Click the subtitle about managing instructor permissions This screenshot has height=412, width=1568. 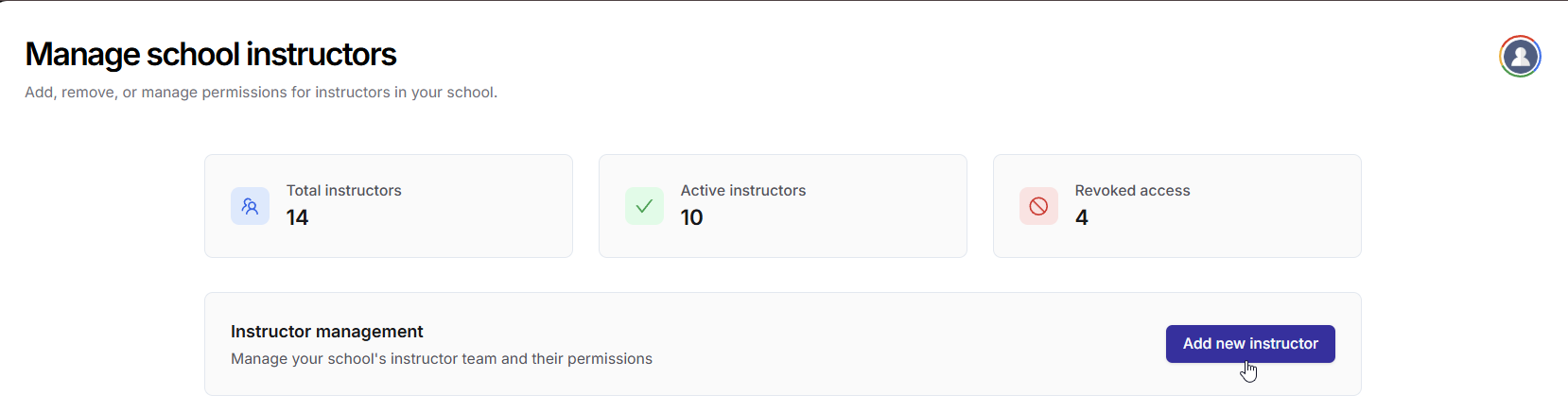point(261,93)
